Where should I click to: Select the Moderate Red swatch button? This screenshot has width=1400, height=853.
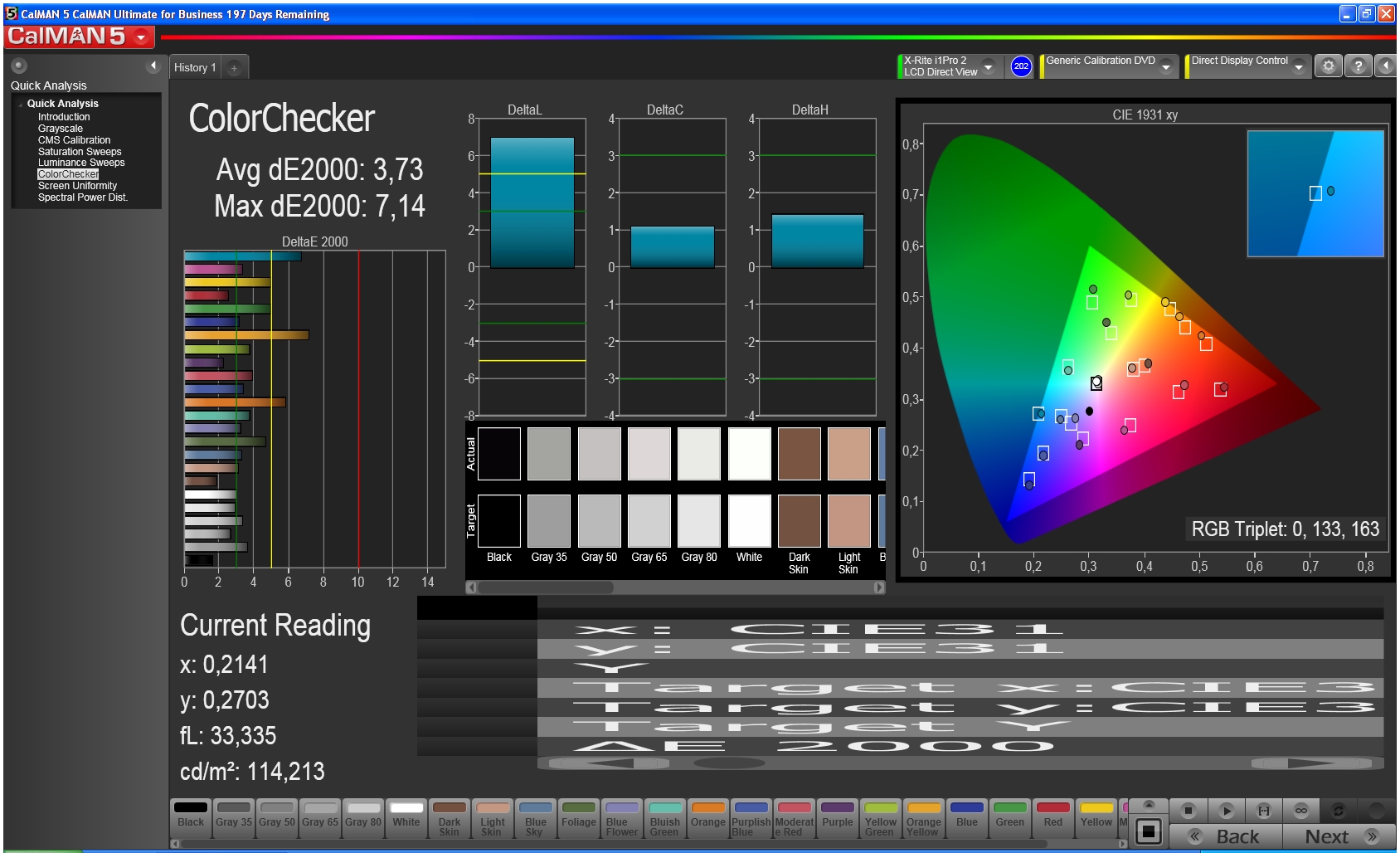[x=795, y=819]
